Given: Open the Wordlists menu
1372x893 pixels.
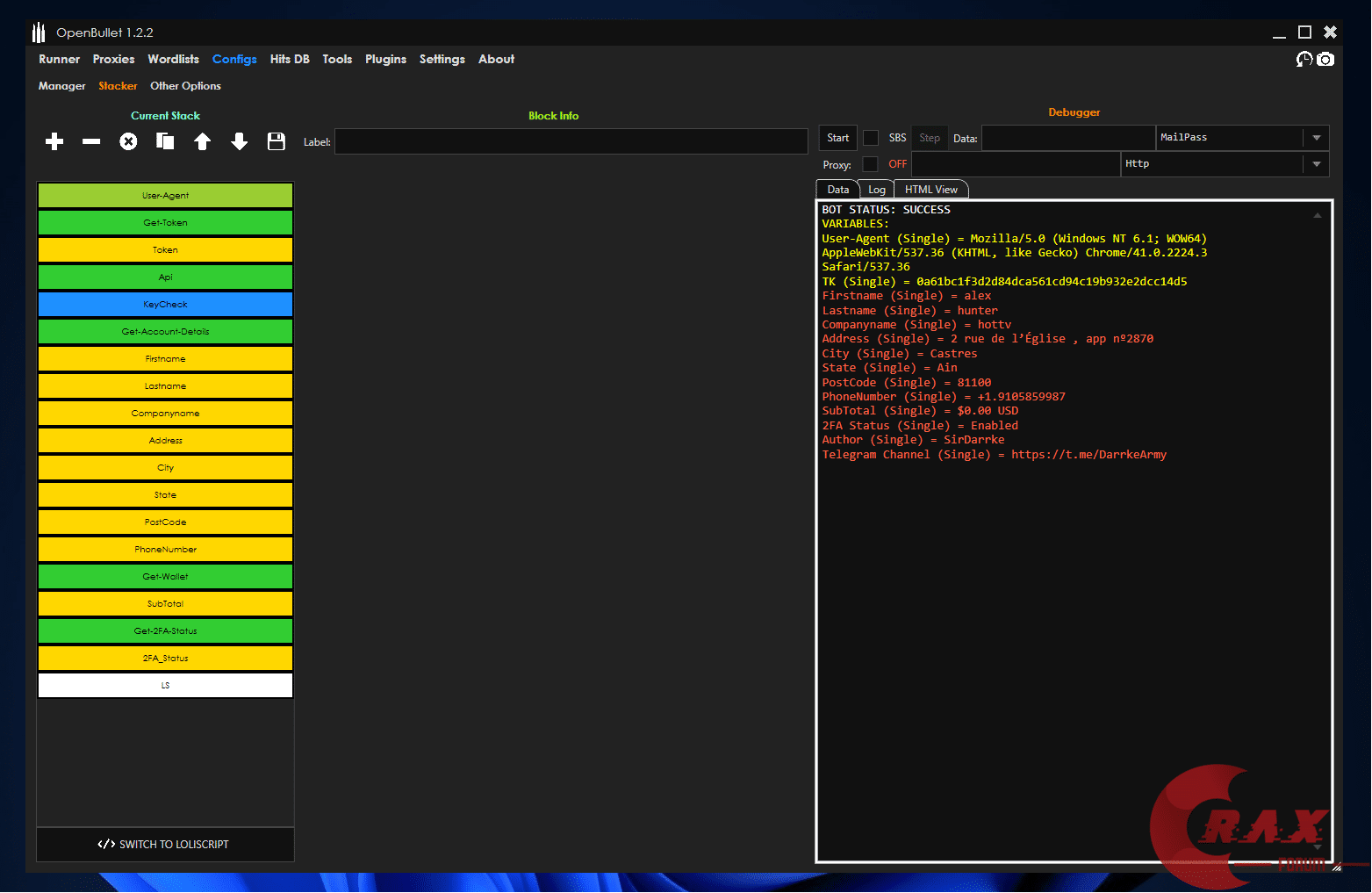Looking at the screenshot, I should (x=173, y=59).
